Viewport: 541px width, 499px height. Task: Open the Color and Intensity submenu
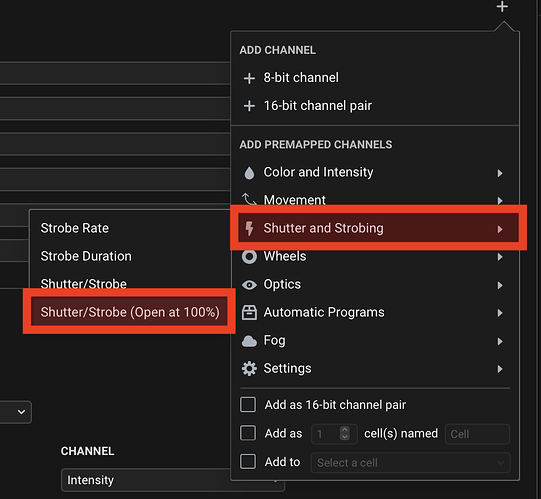pos(375,172)
